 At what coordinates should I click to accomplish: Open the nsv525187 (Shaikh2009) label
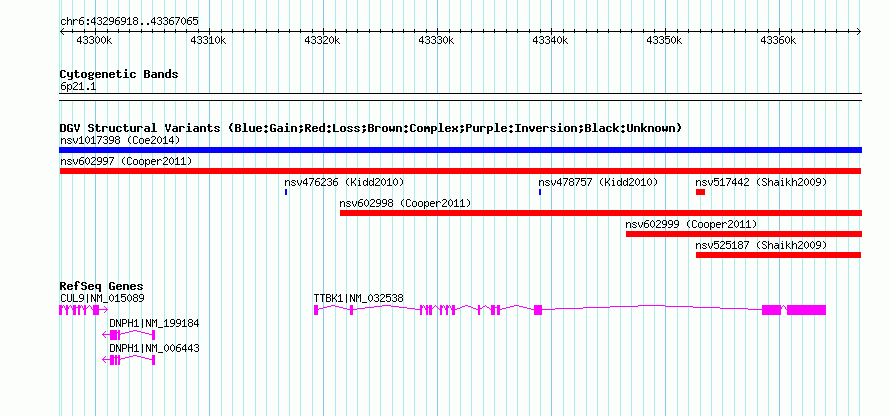761,245
